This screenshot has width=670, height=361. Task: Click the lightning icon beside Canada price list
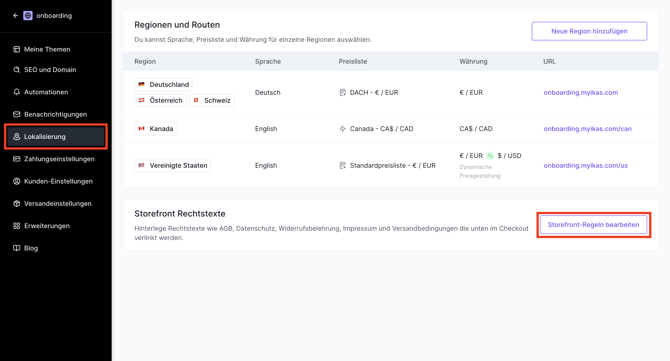coord(342,129)
